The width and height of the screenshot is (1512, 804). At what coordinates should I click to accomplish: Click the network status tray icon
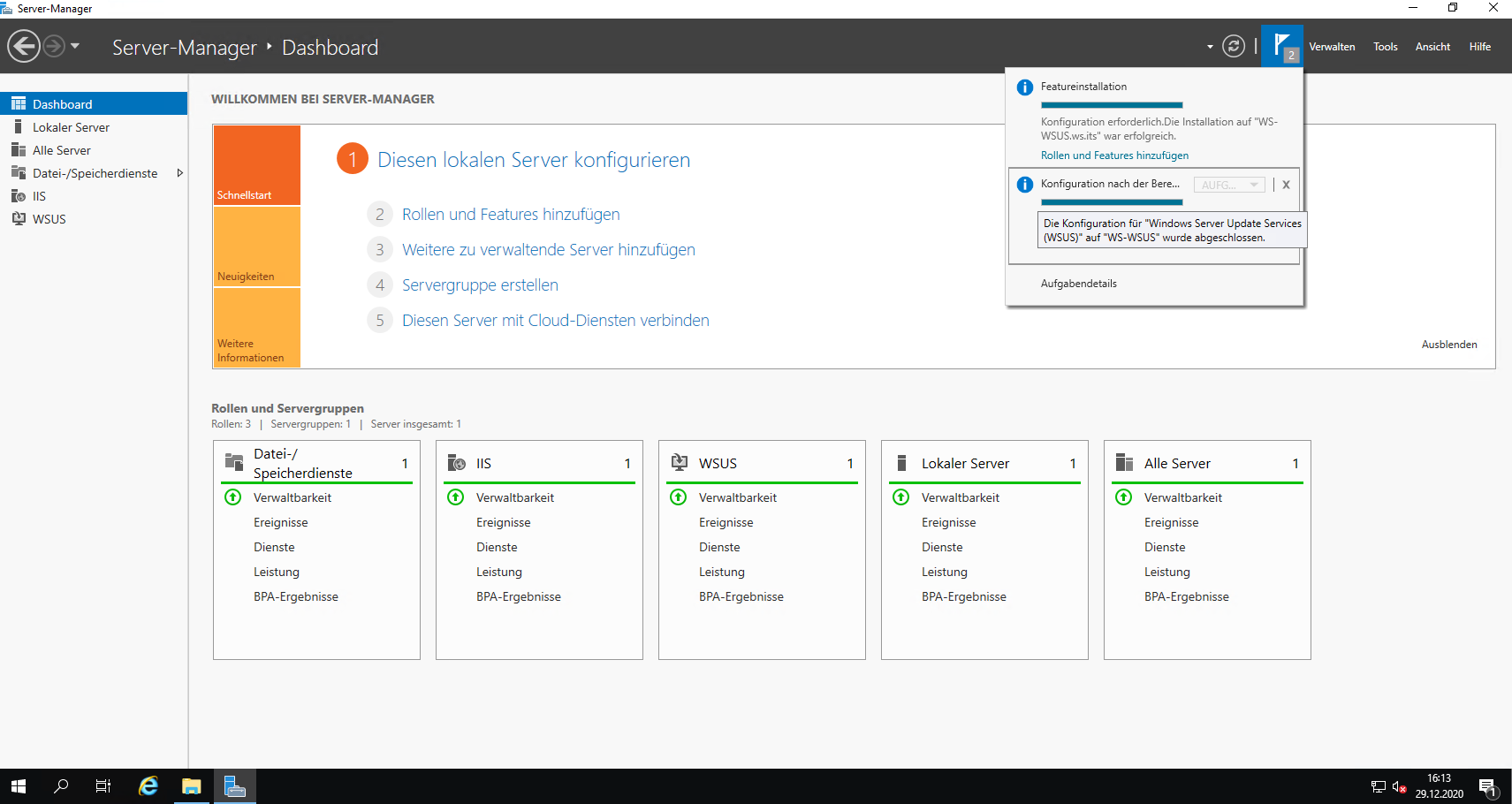(x=1378, y=786)
